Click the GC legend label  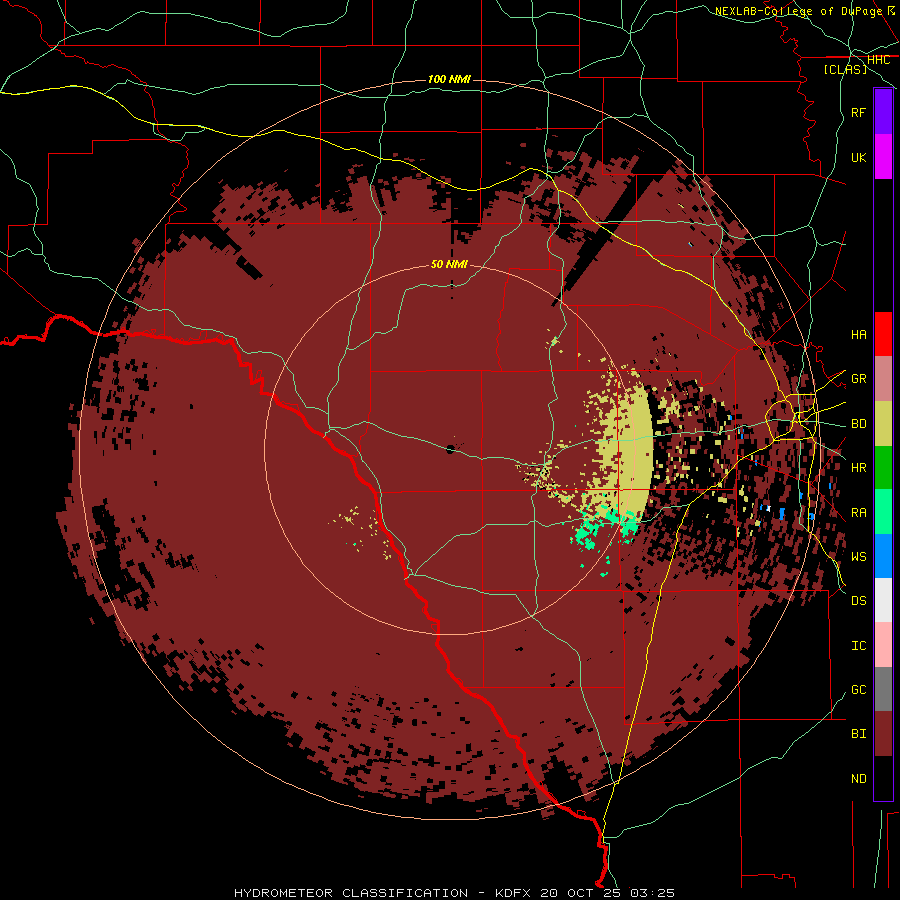click(858, 689)
